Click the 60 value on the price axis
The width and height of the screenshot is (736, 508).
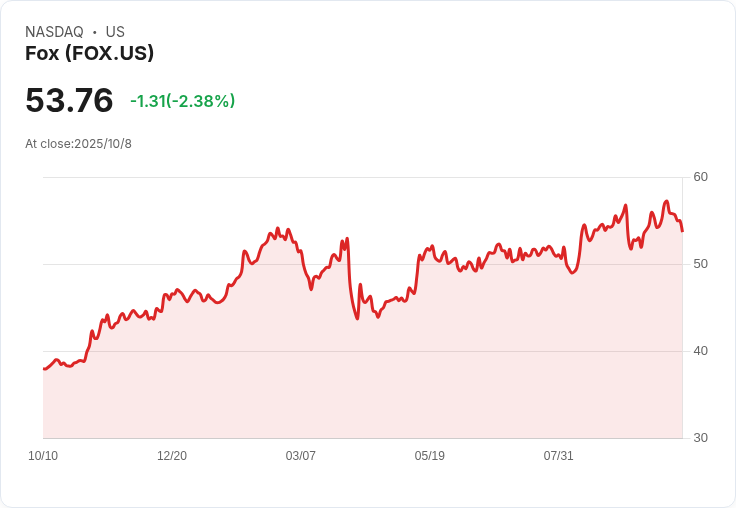pos(700,177)
